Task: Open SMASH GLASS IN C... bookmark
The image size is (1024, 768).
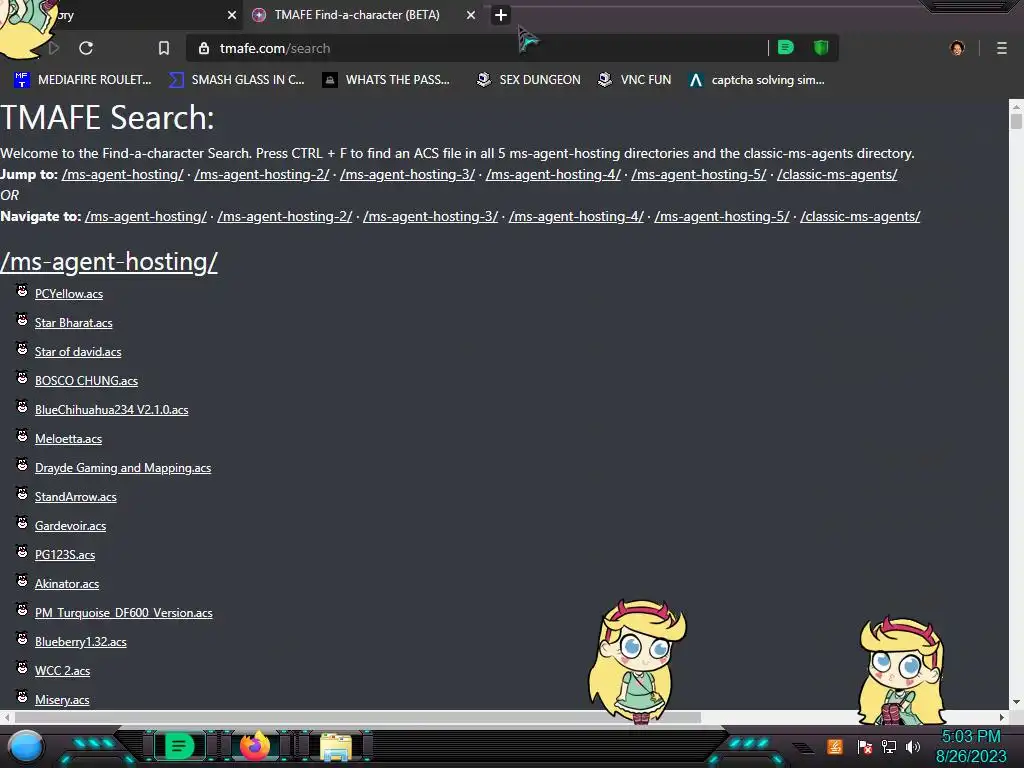Action: click(236, 80)
